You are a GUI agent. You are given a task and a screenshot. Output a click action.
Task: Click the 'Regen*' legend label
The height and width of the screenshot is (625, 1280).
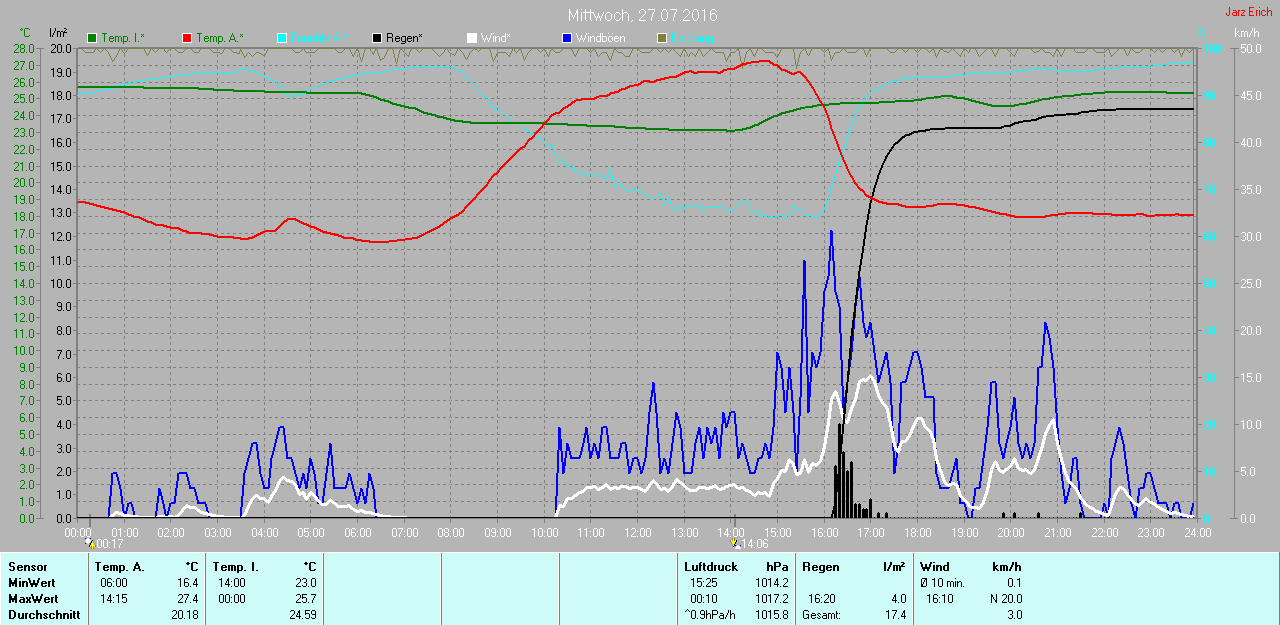click(404, 38)
